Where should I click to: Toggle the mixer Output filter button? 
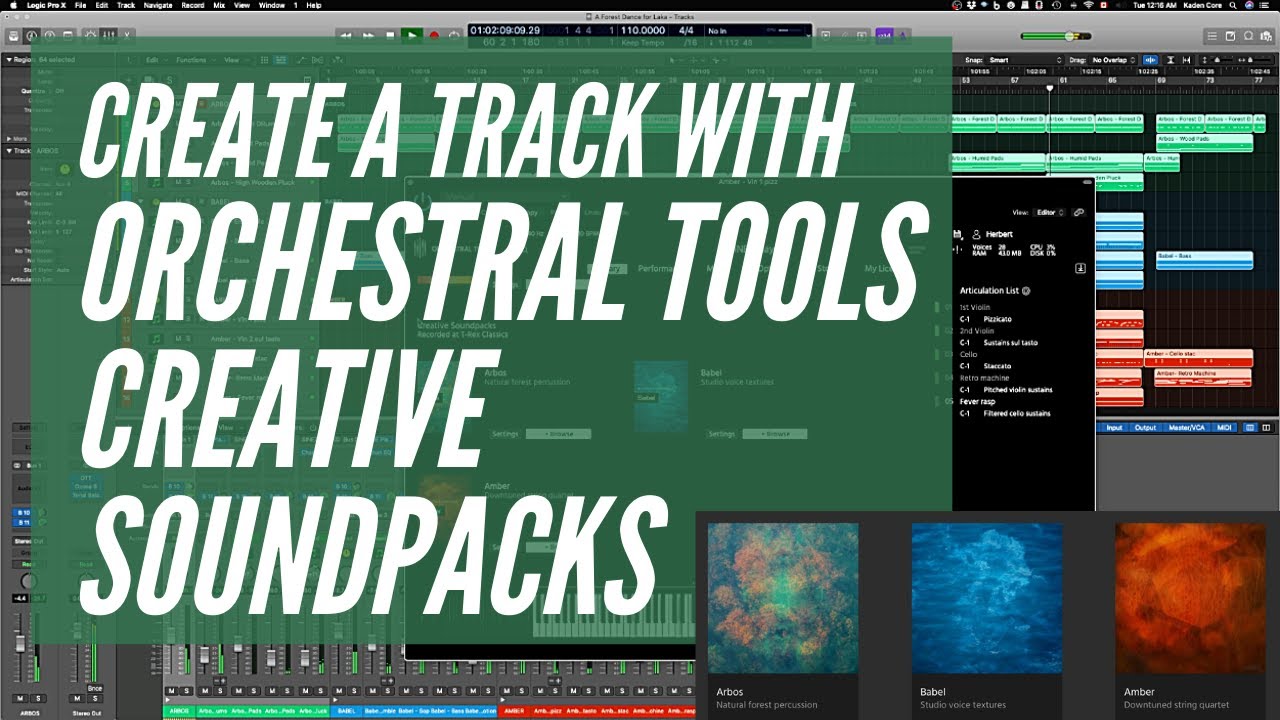(1145, 427)
